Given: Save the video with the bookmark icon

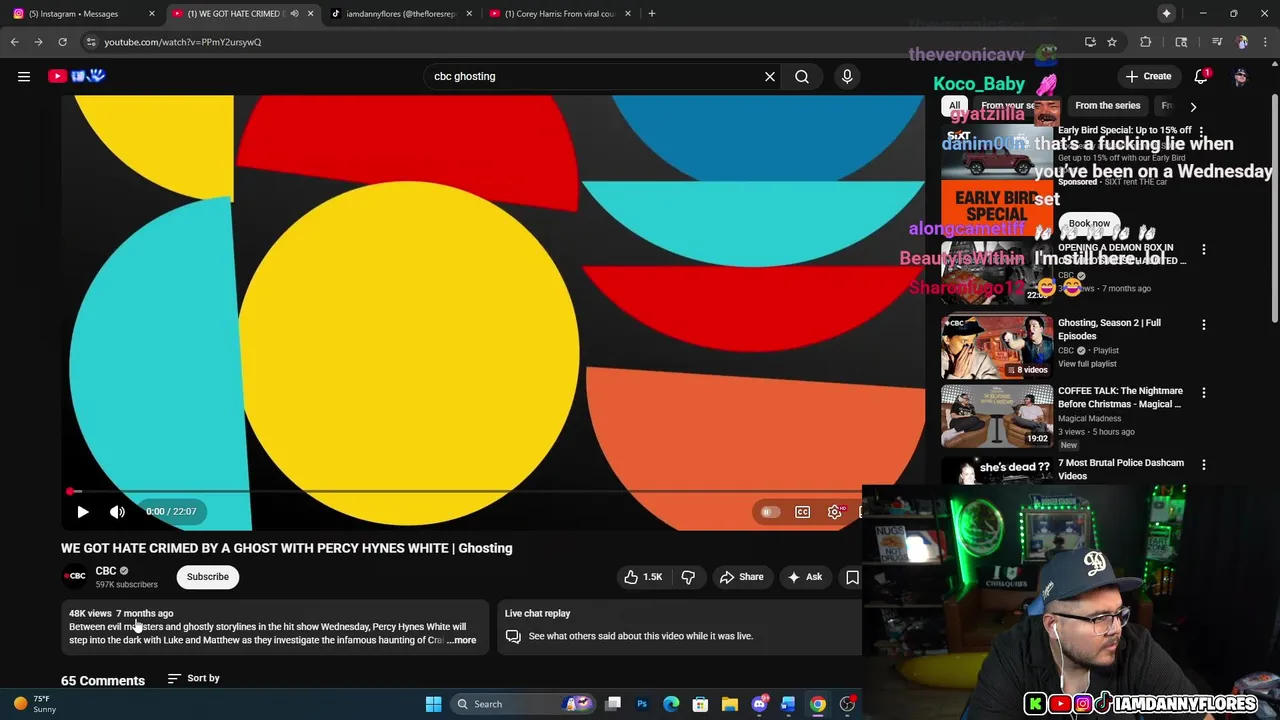Looking at the screenshot, I should tap(852, 576).
